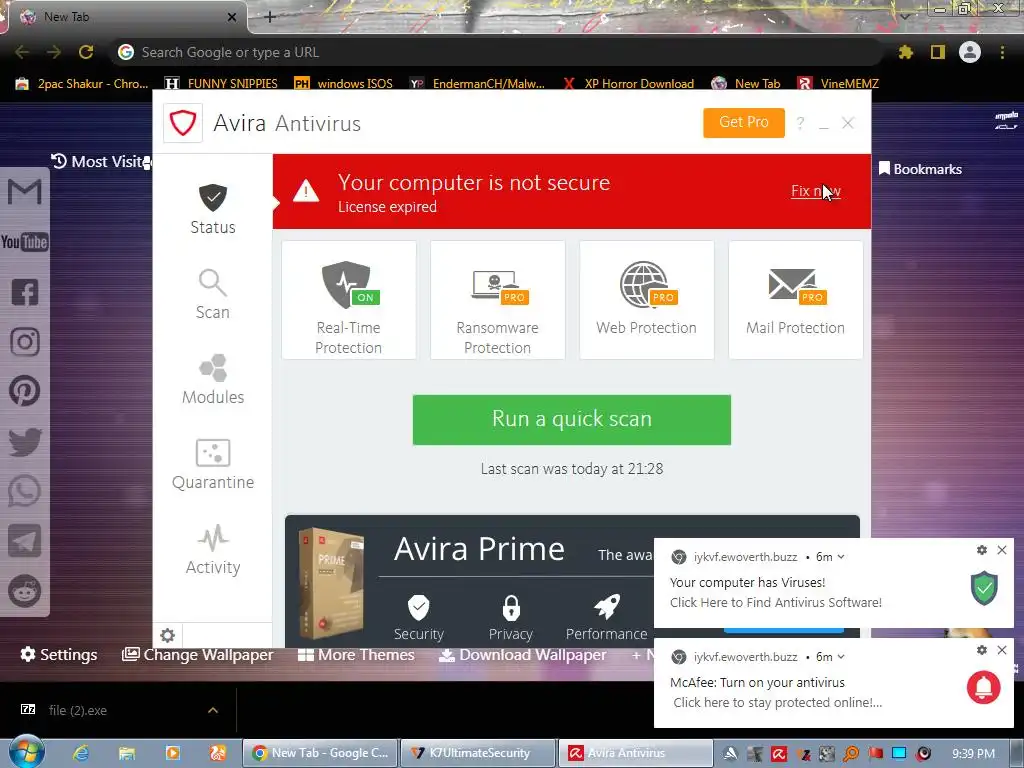Open Pinterest shortcut in sidebar

(25, 391)
